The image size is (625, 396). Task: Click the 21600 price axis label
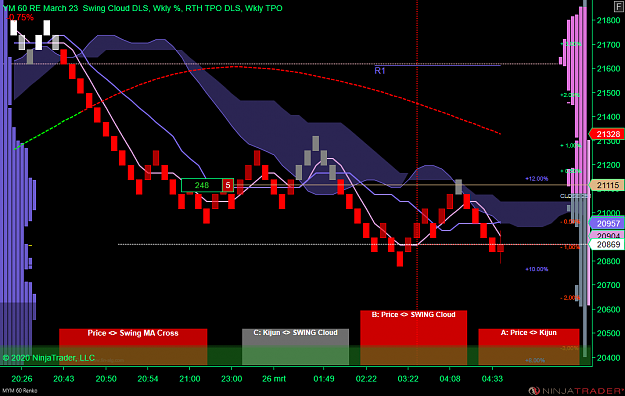coord(608,69)
